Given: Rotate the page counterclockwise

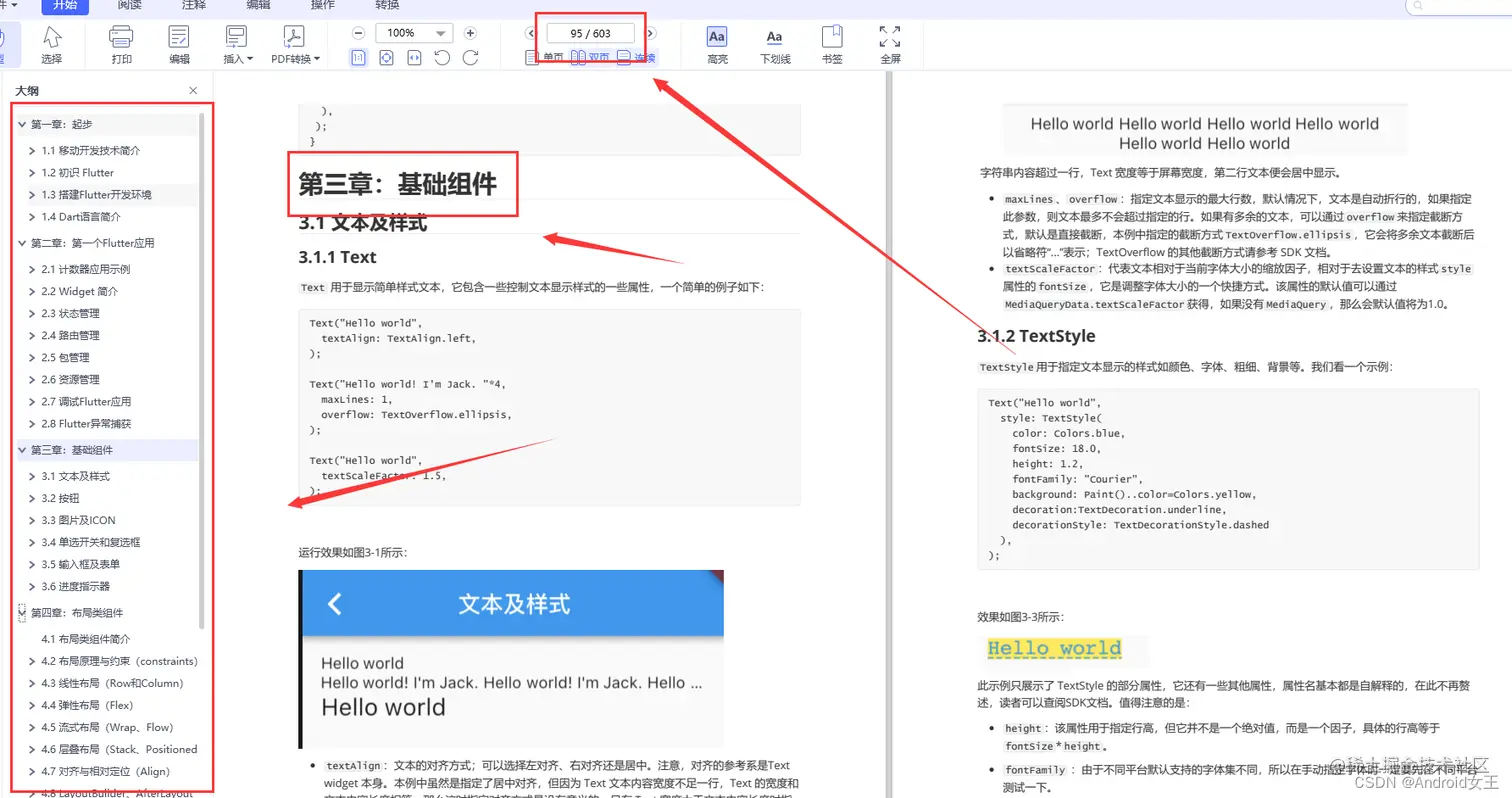Looking at the screenshot, I should point(443,57).
